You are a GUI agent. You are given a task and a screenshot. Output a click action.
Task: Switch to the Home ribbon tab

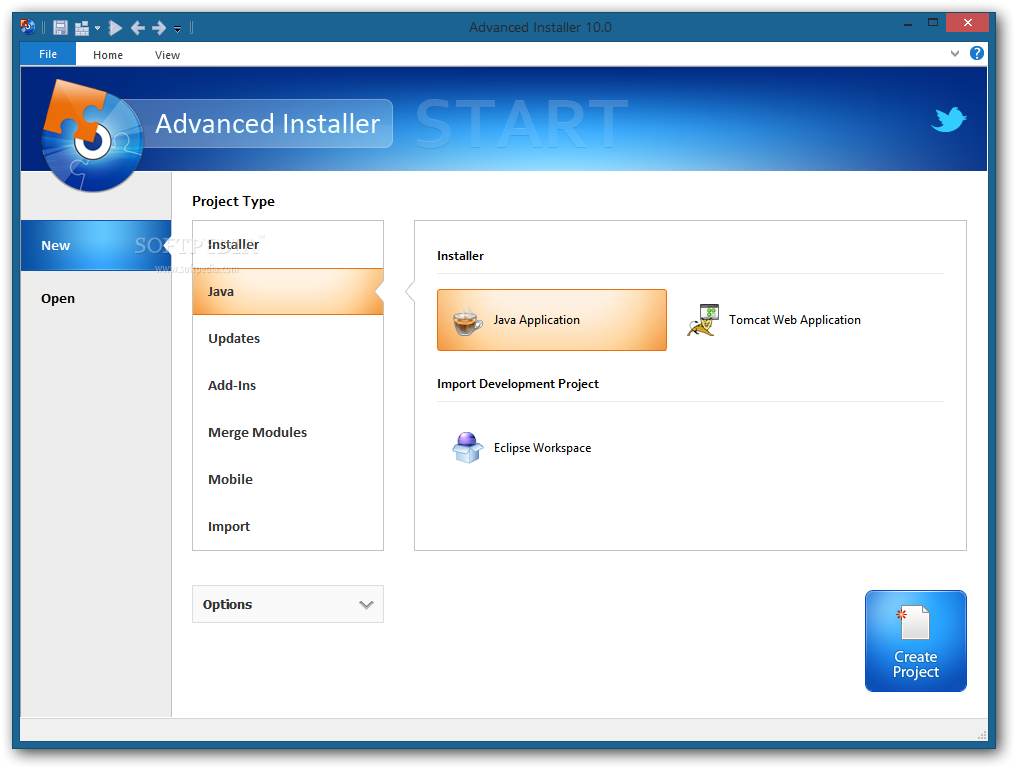(108, 55)
